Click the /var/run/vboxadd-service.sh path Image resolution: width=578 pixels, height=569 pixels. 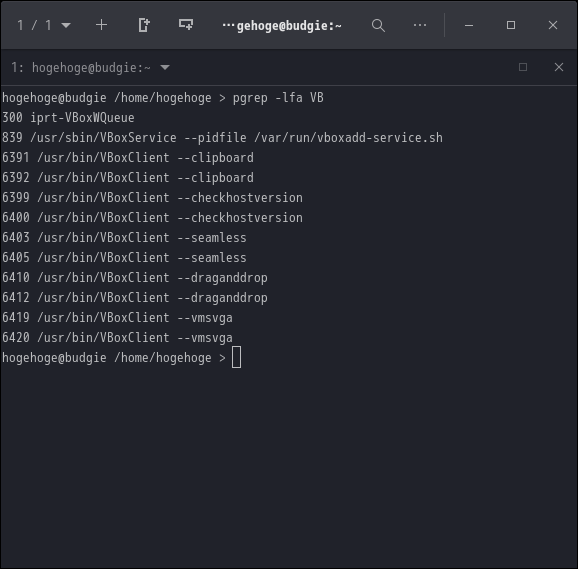pos(348,138)
